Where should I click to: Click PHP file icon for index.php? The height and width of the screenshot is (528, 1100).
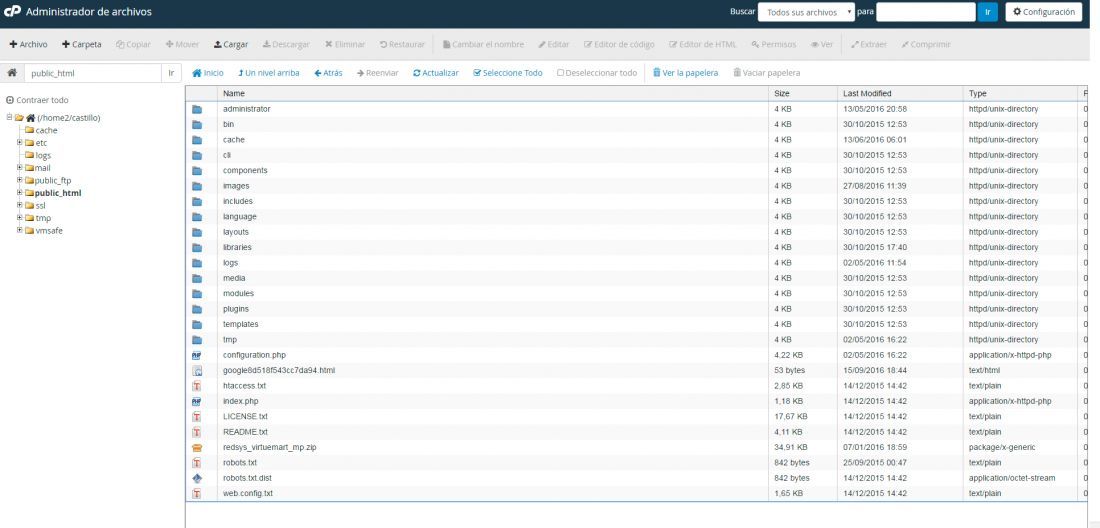coord(197,402)
